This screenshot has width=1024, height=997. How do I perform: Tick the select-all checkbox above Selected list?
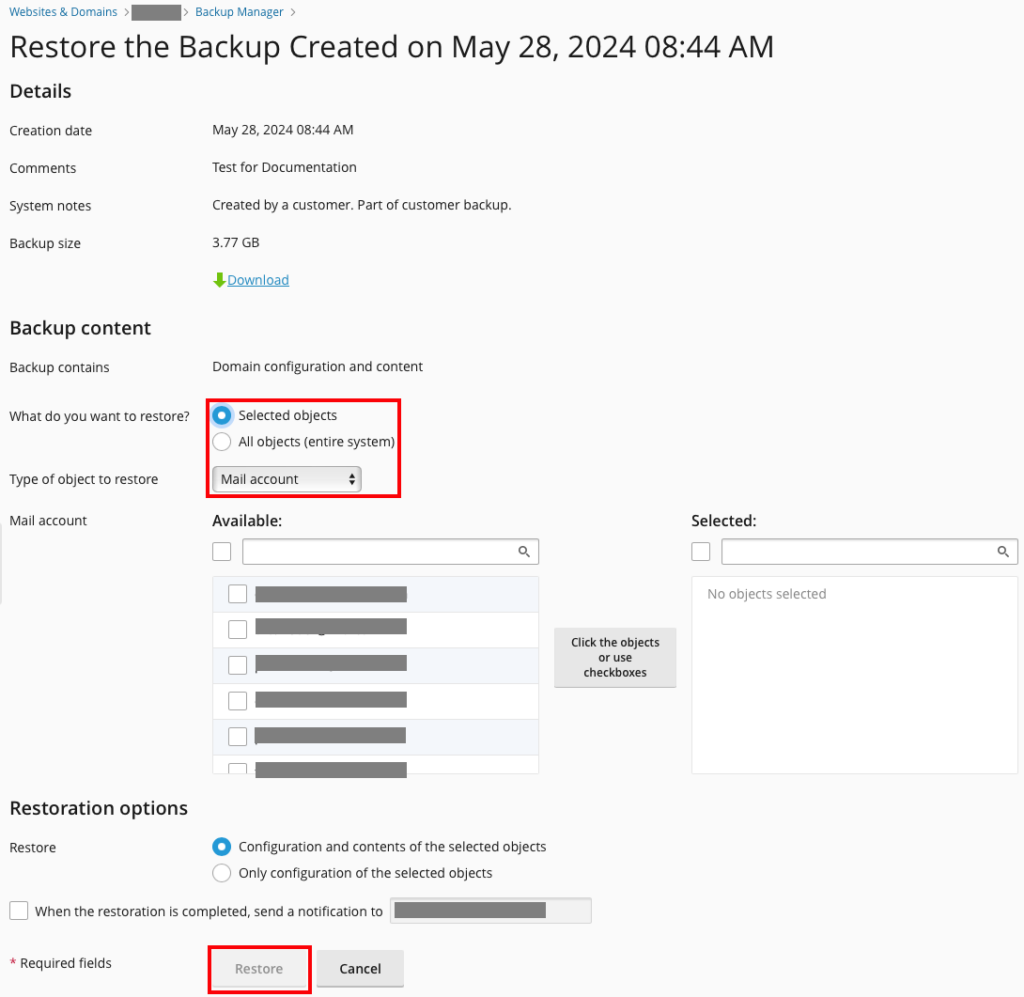pyautogui.click(x=701, y=551)
